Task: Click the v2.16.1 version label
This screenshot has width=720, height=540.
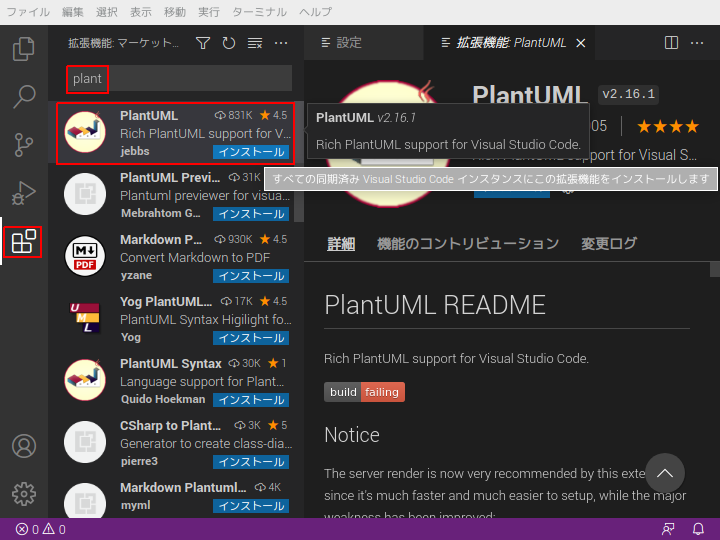Action: [629, 95]
